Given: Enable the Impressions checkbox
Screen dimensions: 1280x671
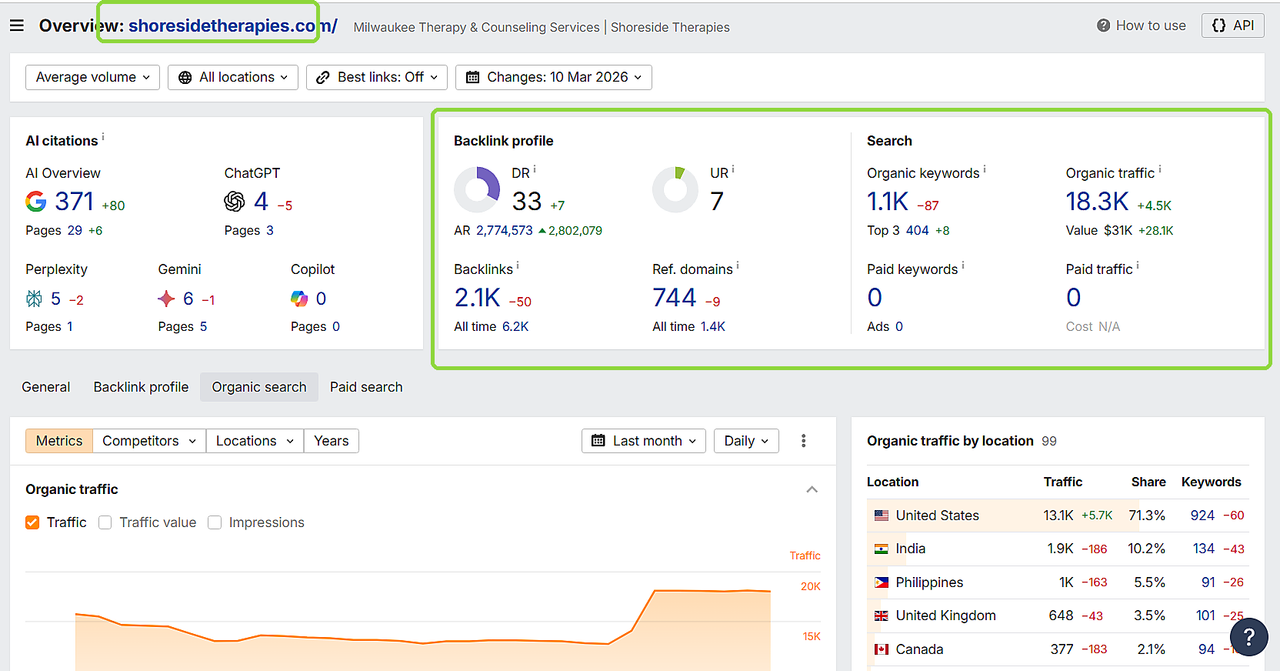Looking at the screenshot, I should point(215,522).
